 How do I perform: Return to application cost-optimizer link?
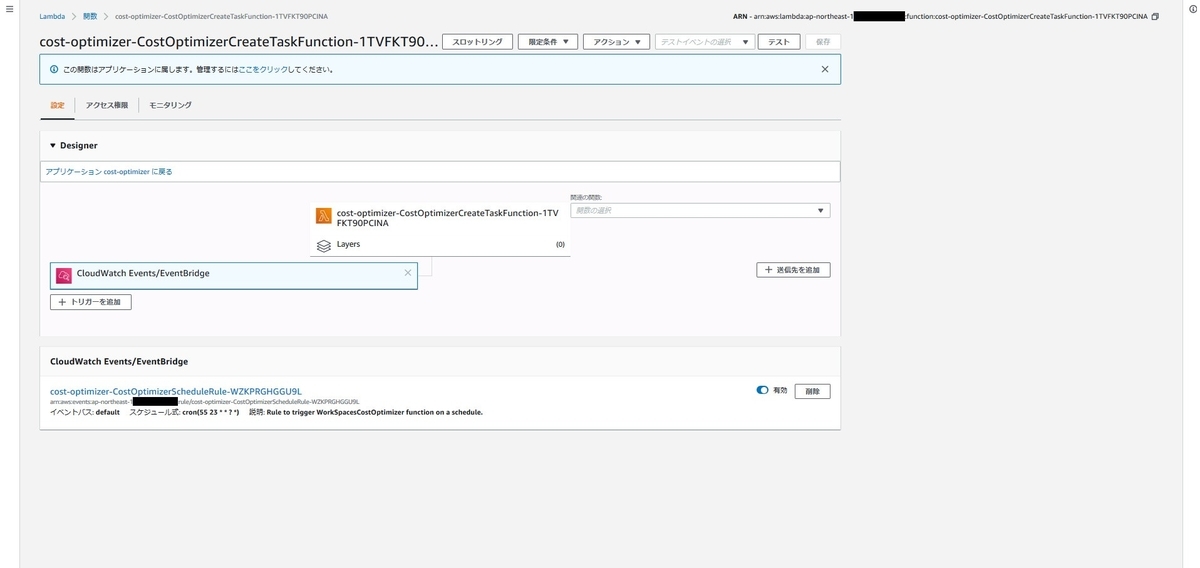(x=109, y=172)
